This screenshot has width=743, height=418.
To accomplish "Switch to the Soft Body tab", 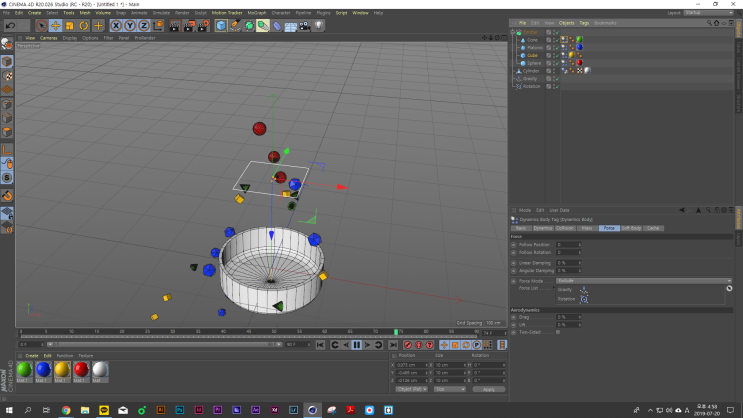I will point(631,228).
